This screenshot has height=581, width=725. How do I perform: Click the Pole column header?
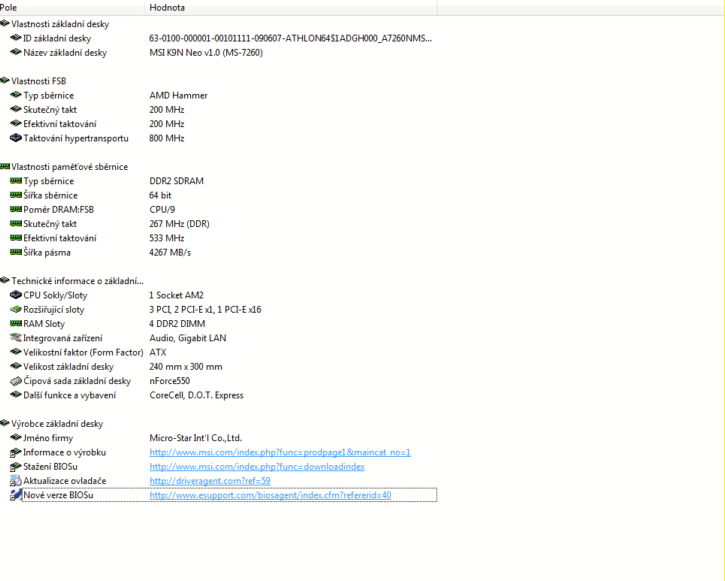[72, 7]
